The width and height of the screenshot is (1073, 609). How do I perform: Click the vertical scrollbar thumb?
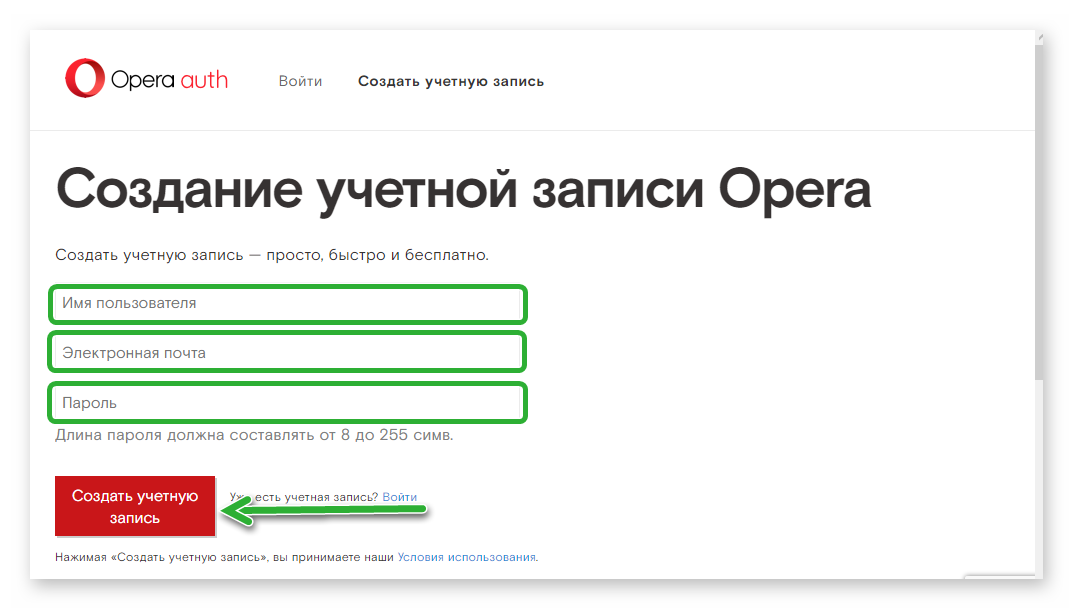click(1037, 200)
